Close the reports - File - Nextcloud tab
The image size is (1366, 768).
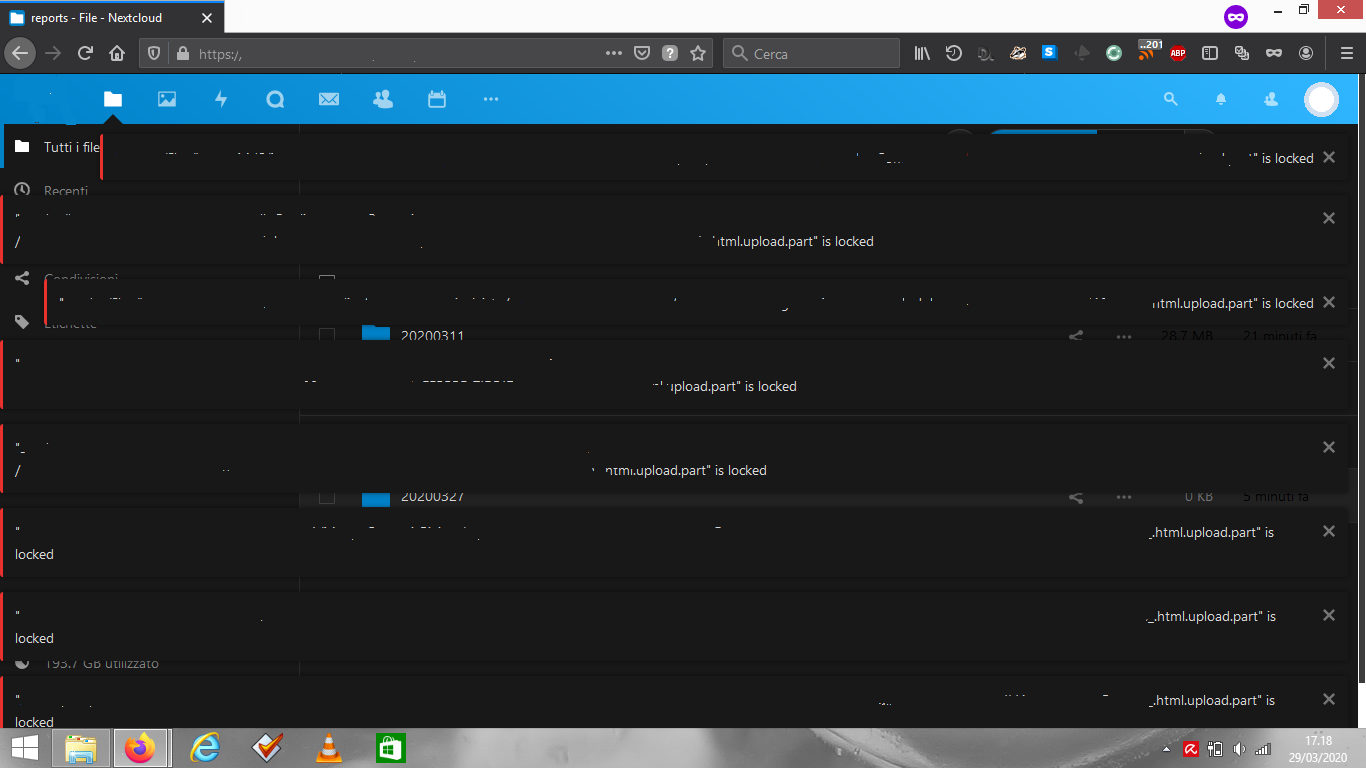pos(207,17)
